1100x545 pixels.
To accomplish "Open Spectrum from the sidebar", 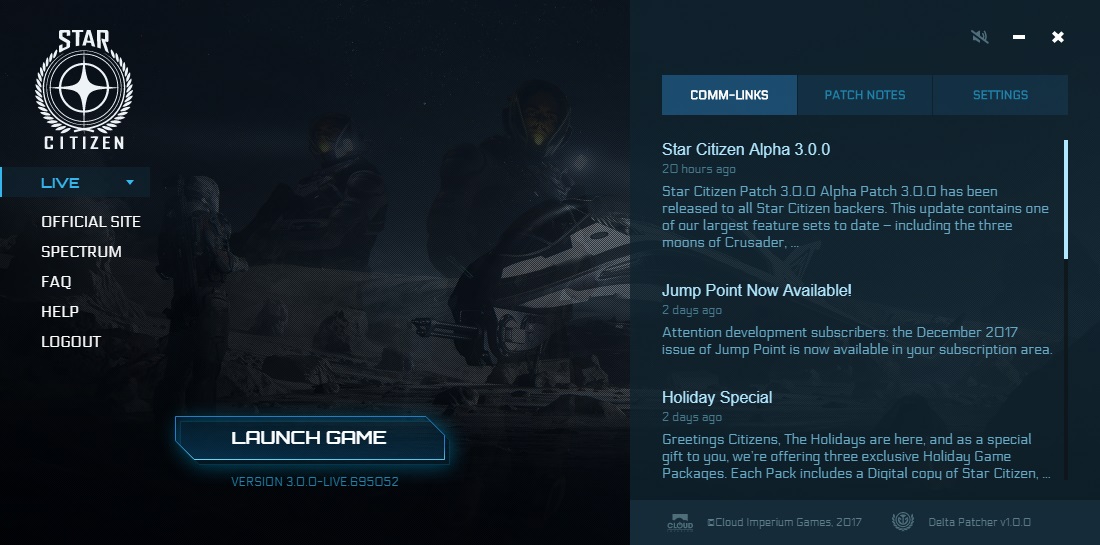I will pos(81,251).
